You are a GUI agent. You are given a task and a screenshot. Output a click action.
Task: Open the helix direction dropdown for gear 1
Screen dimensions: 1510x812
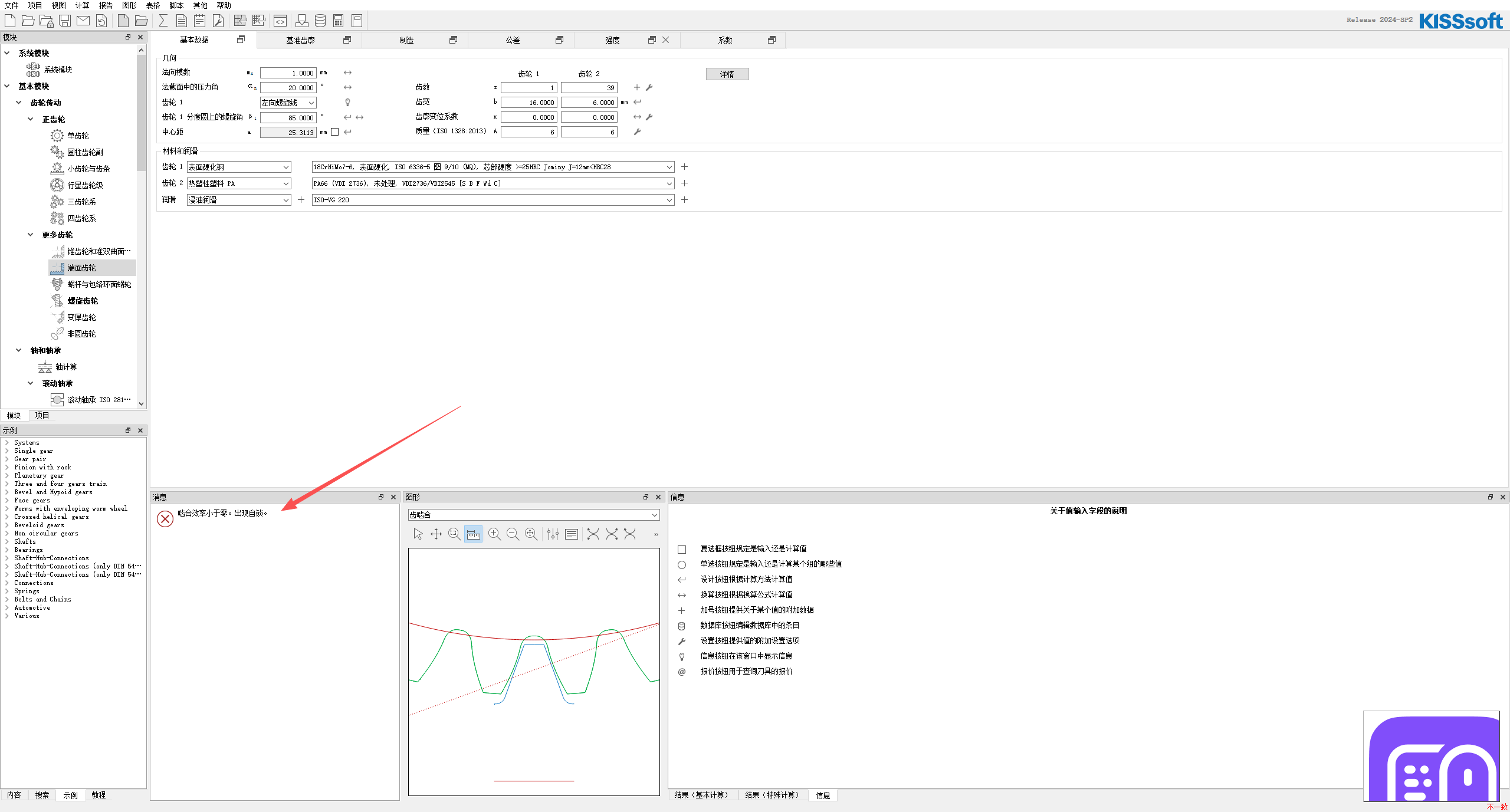[311, 103]
